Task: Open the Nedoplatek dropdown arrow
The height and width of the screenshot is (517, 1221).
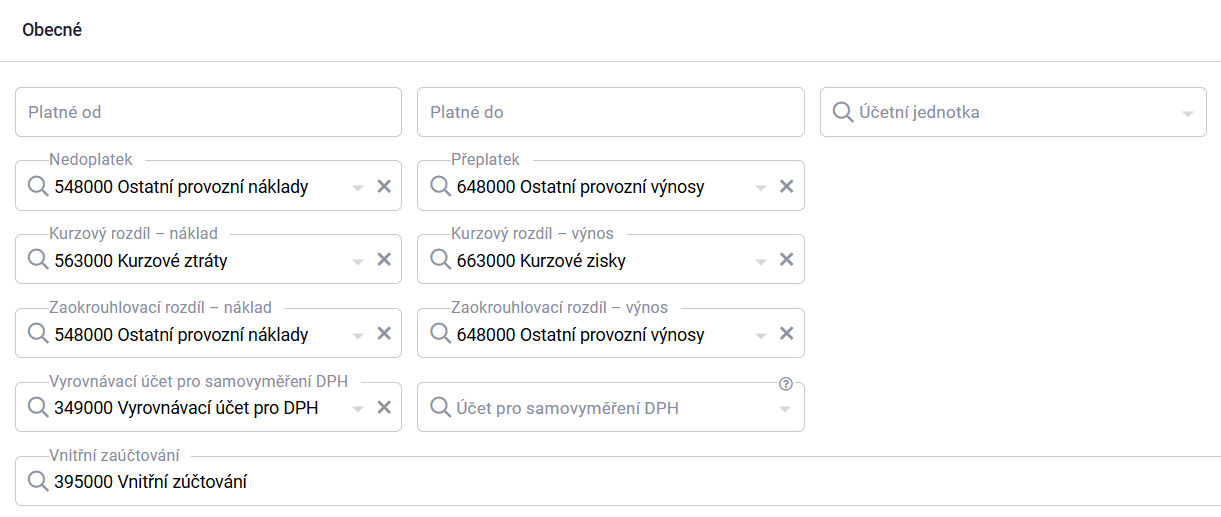Action: pyautogui.click(x=358, y=187)
